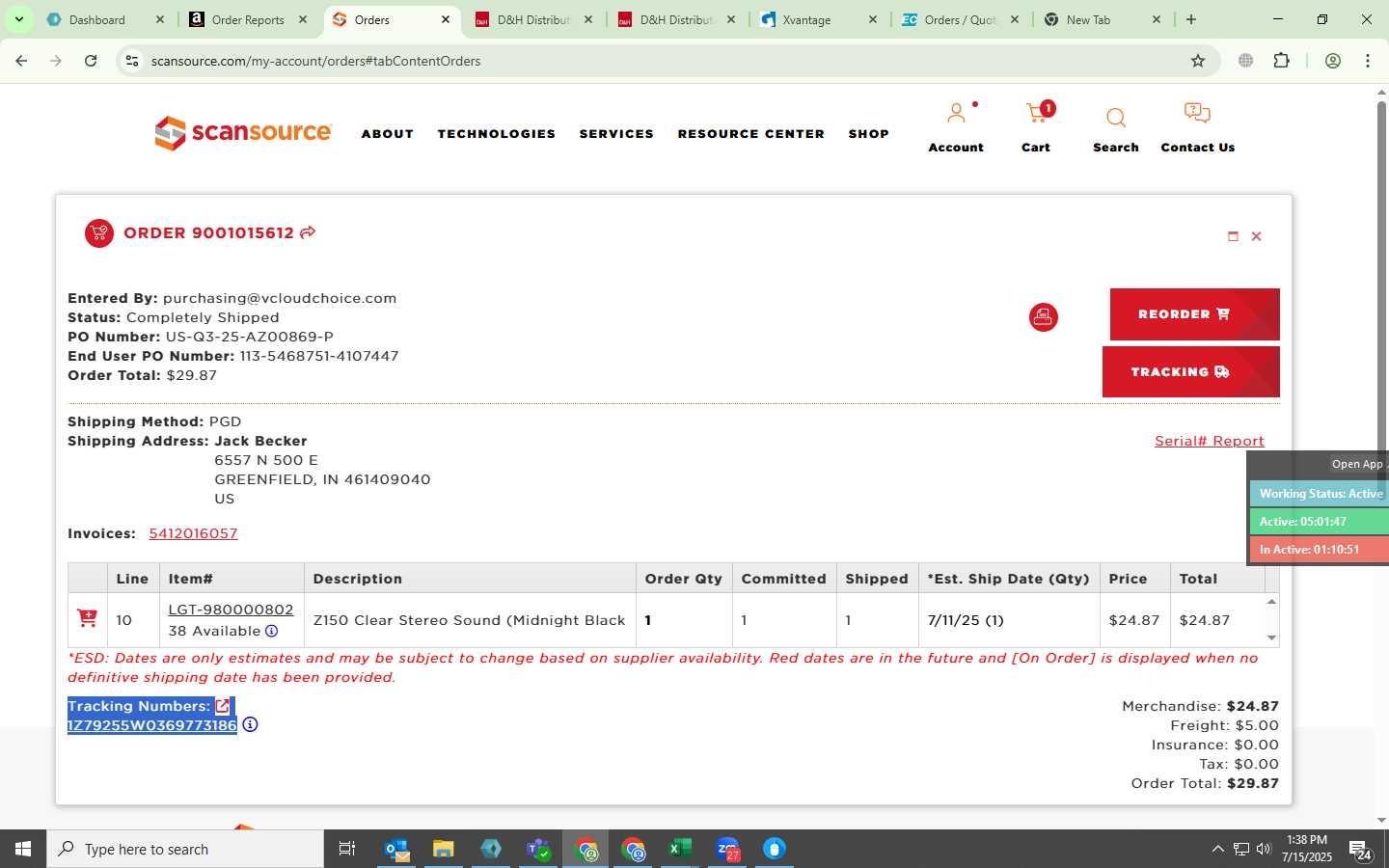Open Chrome three-dot menu

(x=1368, y=61)
